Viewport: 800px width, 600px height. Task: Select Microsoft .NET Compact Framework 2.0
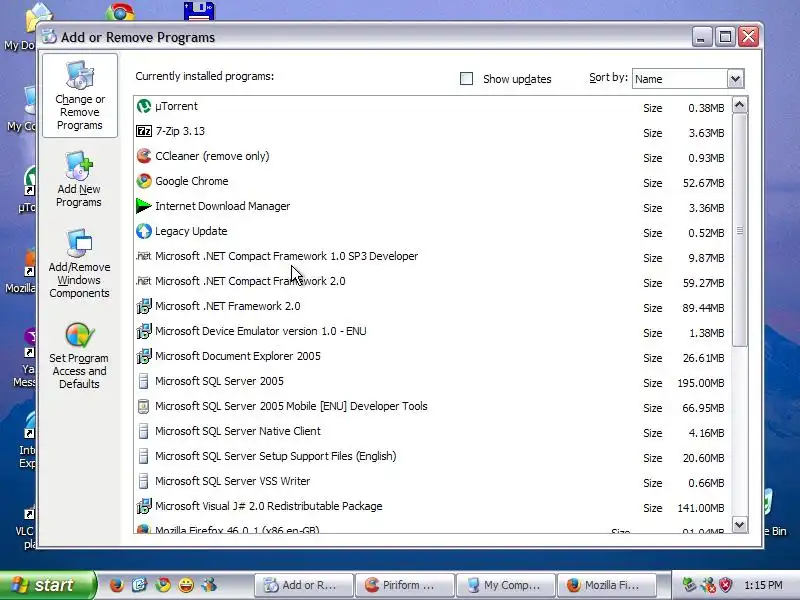[x=251, y=281]
